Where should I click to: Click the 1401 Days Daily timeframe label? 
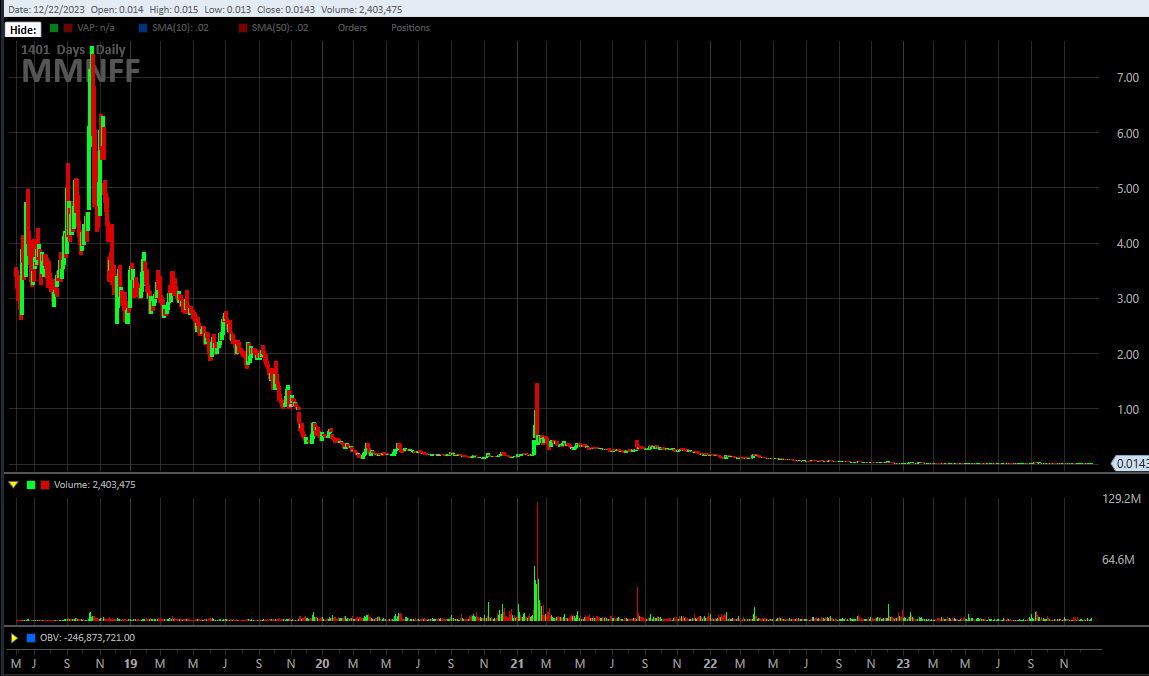[72, 49]
